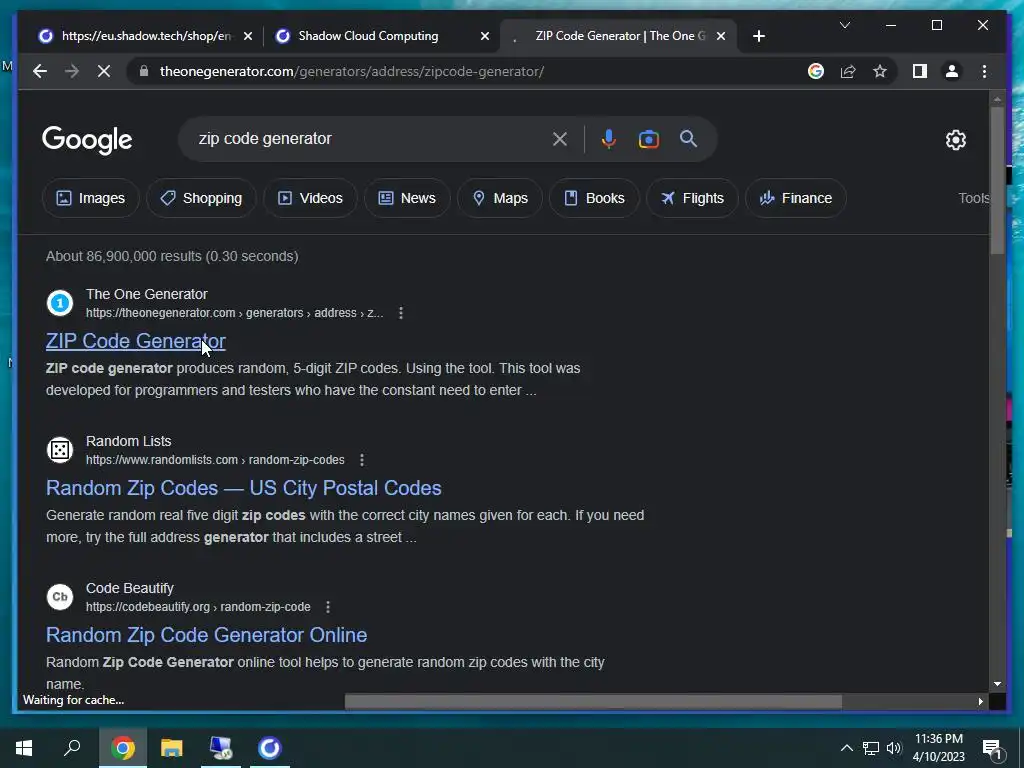This screenshot has height=768, width=1024.
Task: Open Random Zip Code Generator Online link
Action: point(206,635)
